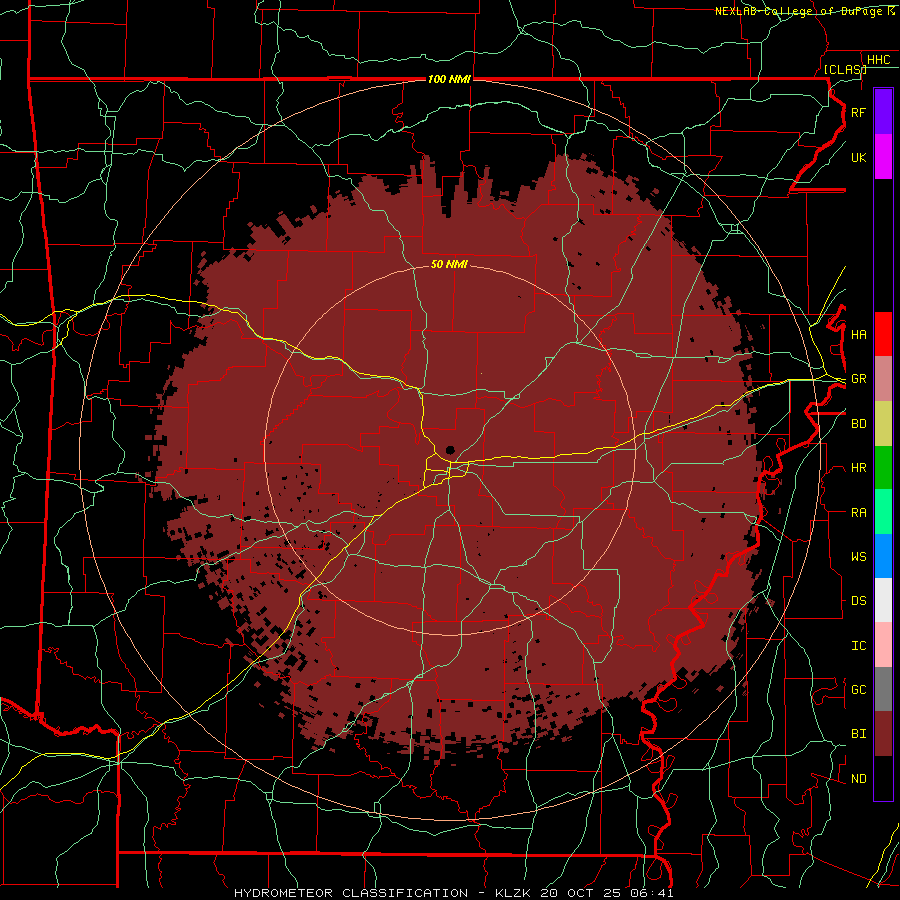Click the HR green legend swatch
This screenshot has height=900, width=900.
click(883, 467)
